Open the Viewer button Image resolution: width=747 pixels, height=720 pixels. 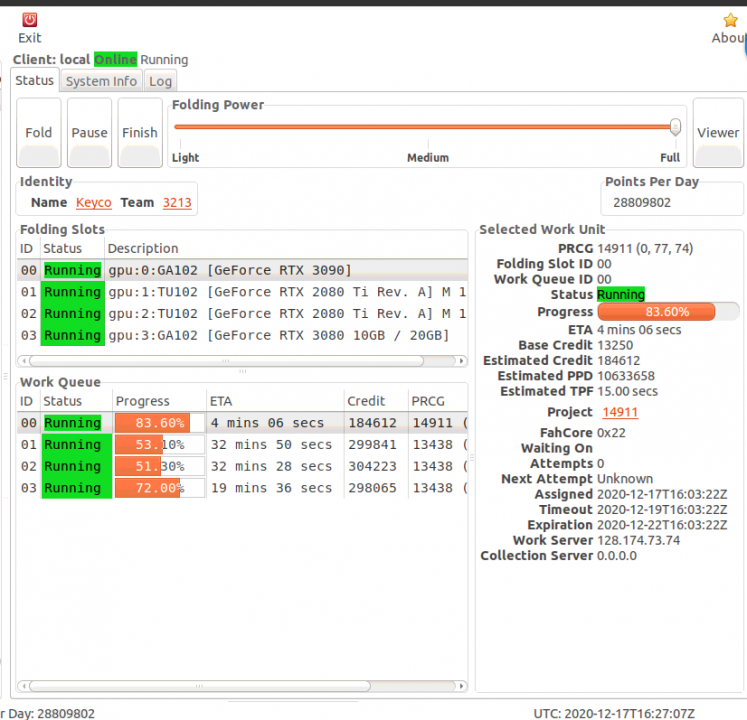coord(718,132)
